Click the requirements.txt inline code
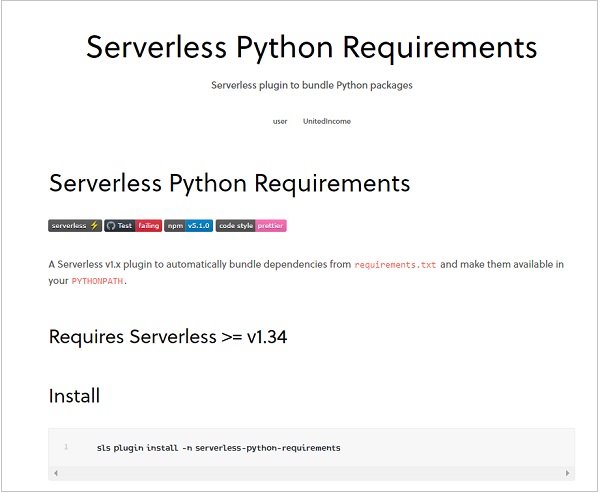Image resolution: width=600 pixels, height=493 pixels. click(395, 265)
